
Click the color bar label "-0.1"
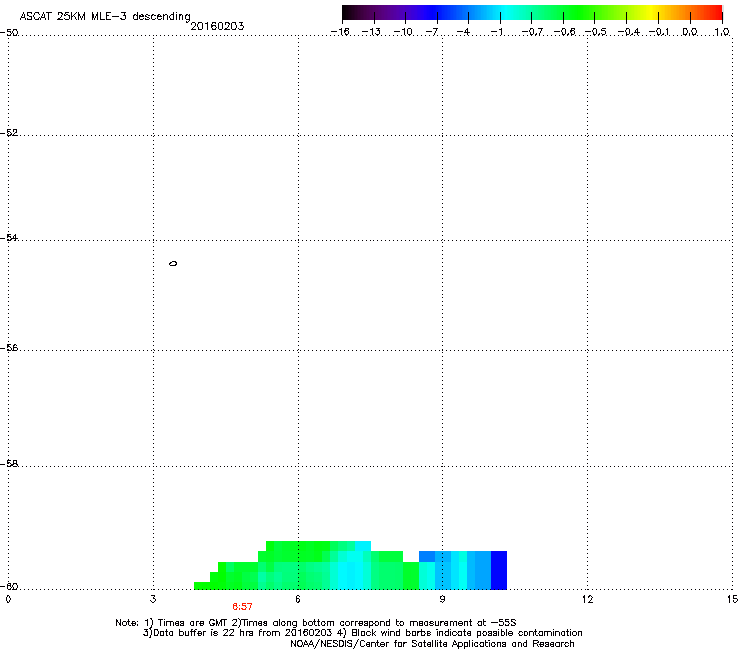tap(659, 32)
